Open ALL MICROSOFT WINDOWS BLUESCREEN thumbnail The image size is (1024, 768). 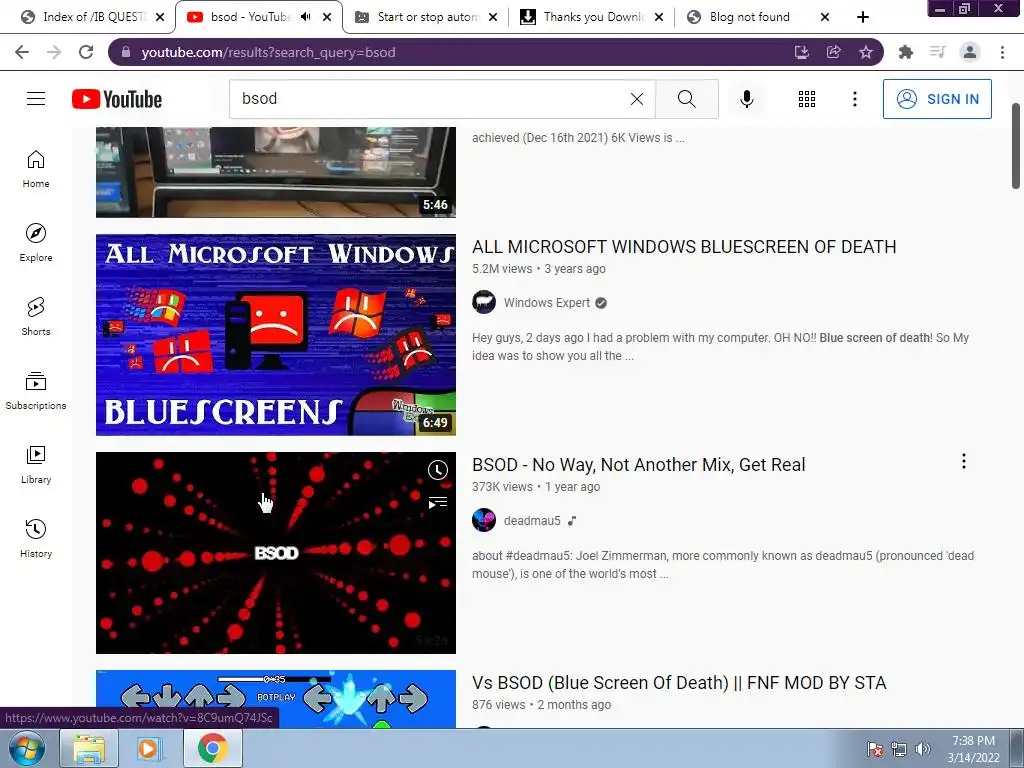(x=276, y=335)
